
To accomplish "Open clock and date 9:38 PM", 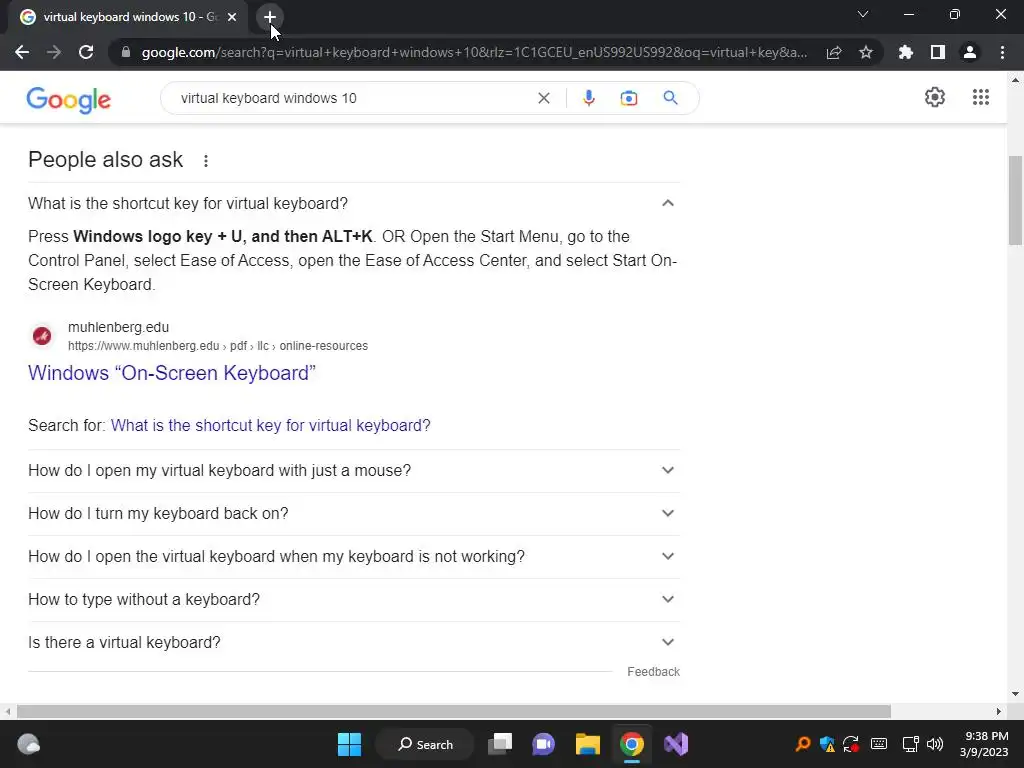I will [x=984, y=744].
